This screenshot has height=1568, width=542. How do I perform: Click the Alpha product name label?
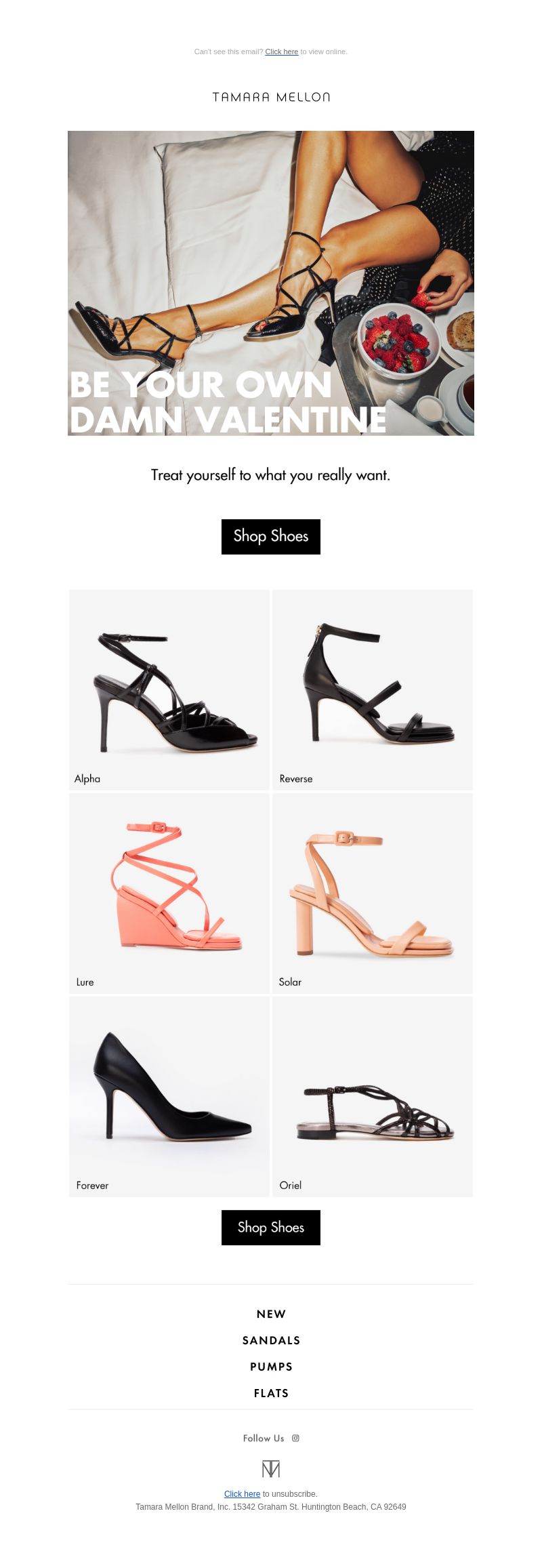coord(87,778)
